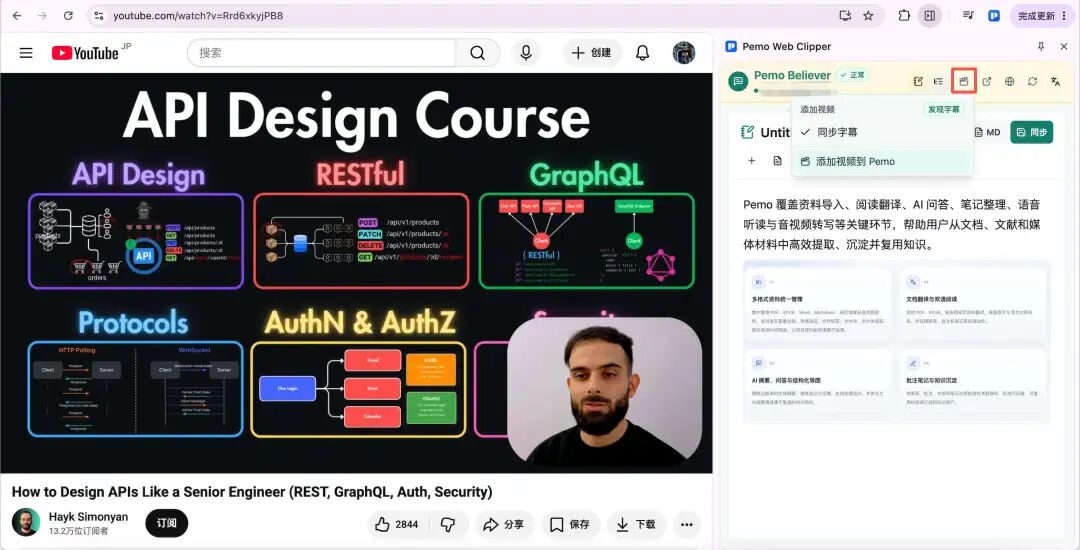Close the Pemo Web Clipper side panel
The image size is (1080, 550).
pos(1063,46)
